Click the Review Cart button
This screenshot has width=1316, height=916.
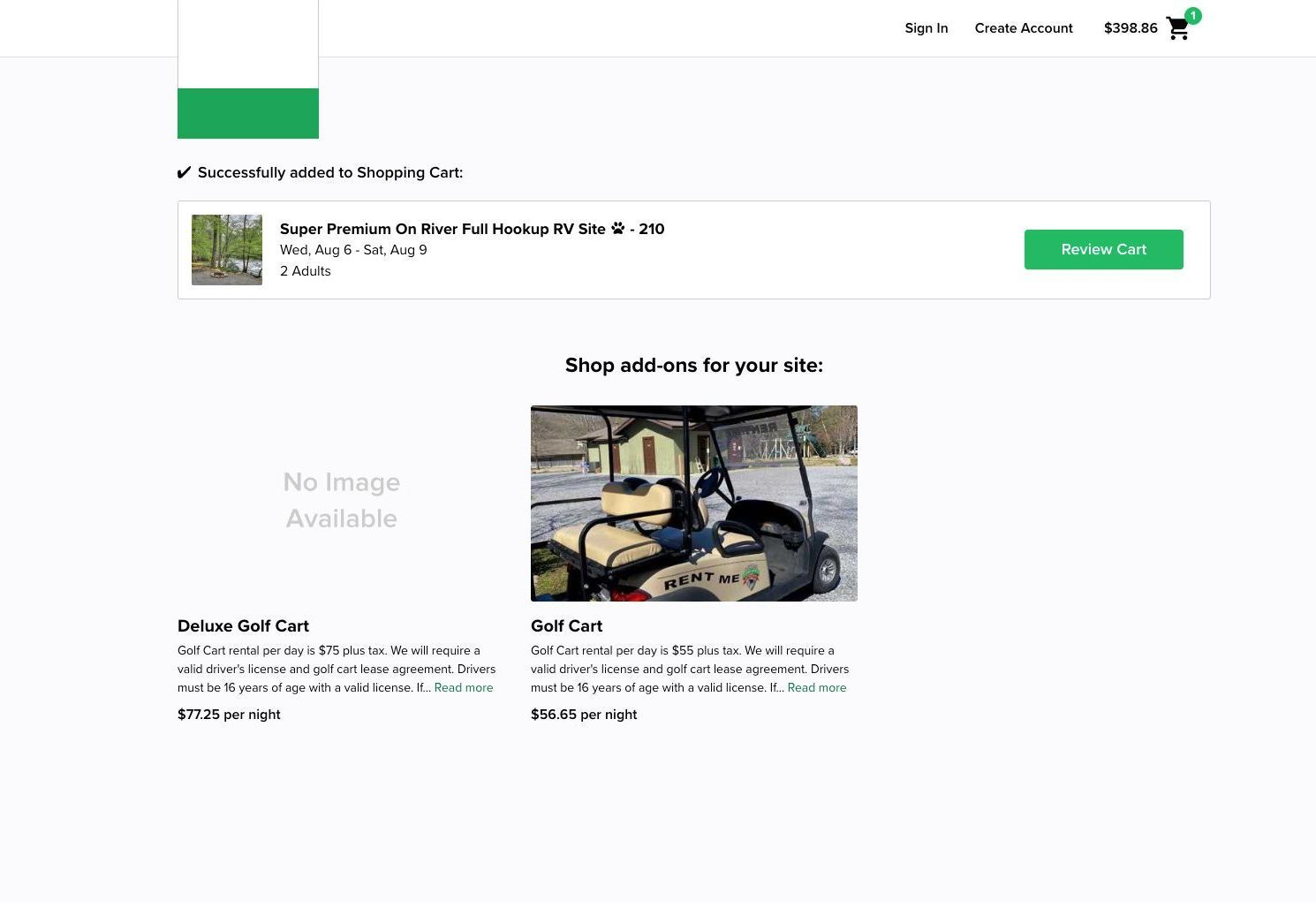1104,249
